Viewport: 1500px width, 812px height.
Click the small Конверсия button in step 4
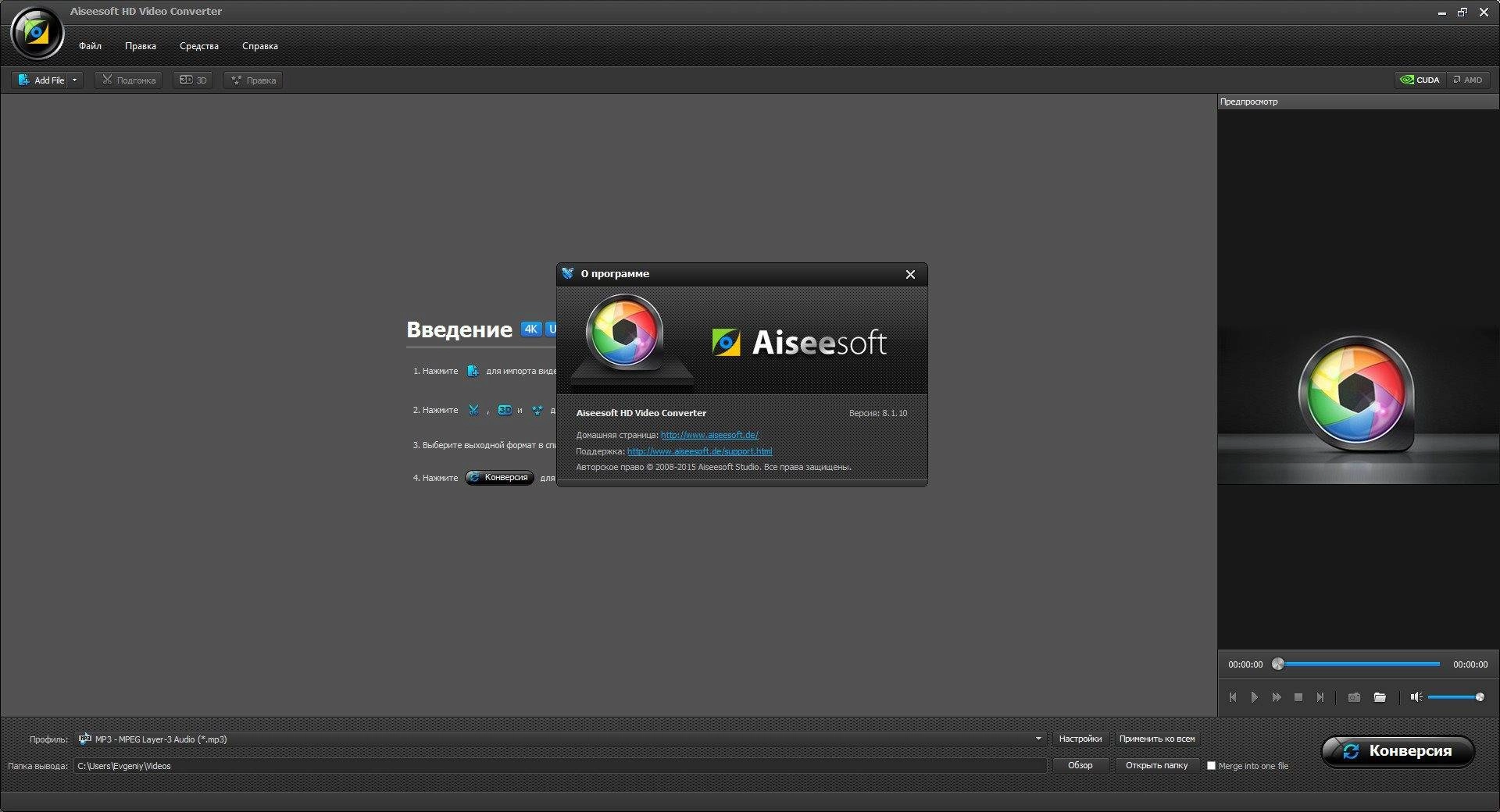499,478
